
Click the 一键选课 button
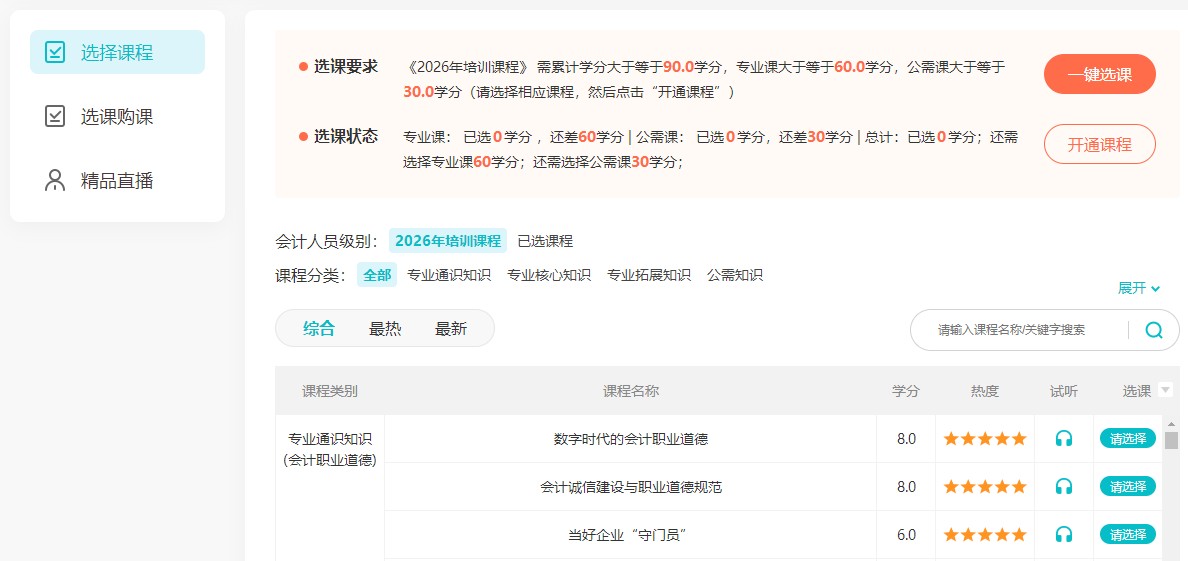coord(1099,74)
